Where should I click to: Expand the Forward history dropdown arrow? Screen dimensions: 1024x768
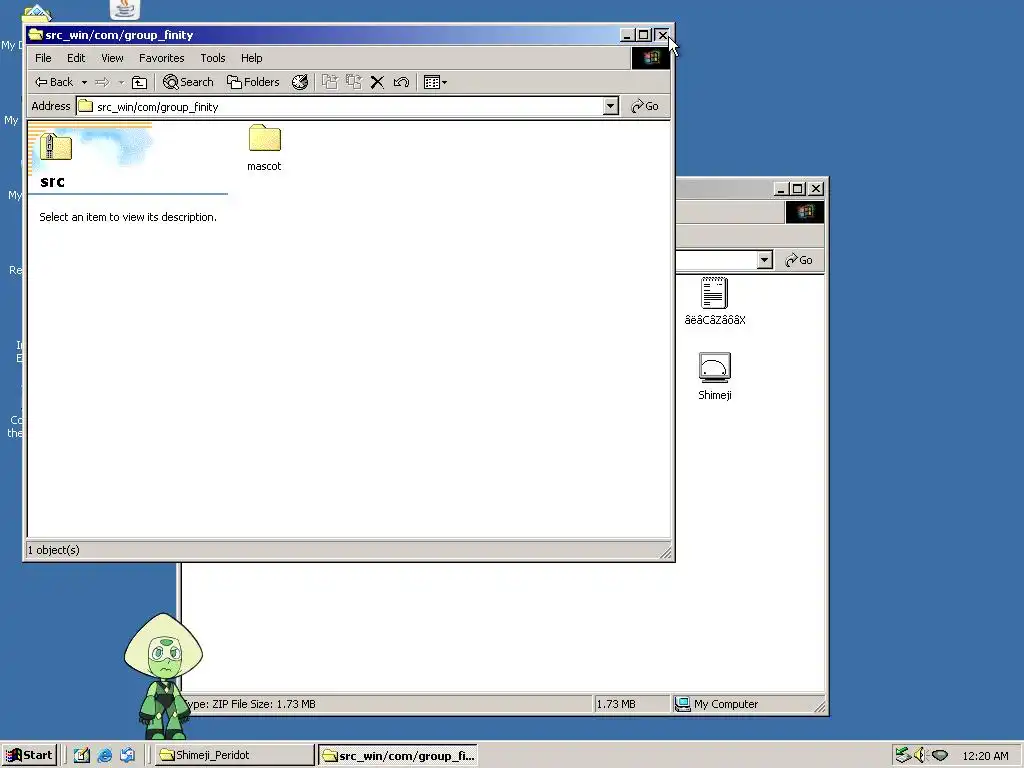click(x=121, y=82)
